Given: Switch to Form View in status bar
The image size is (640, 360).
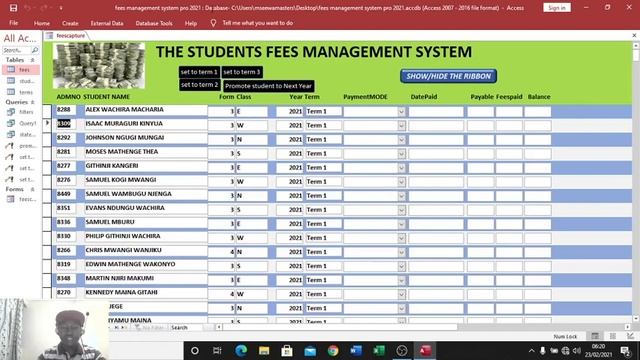Looking at the screenshot, I should [595, 336].
